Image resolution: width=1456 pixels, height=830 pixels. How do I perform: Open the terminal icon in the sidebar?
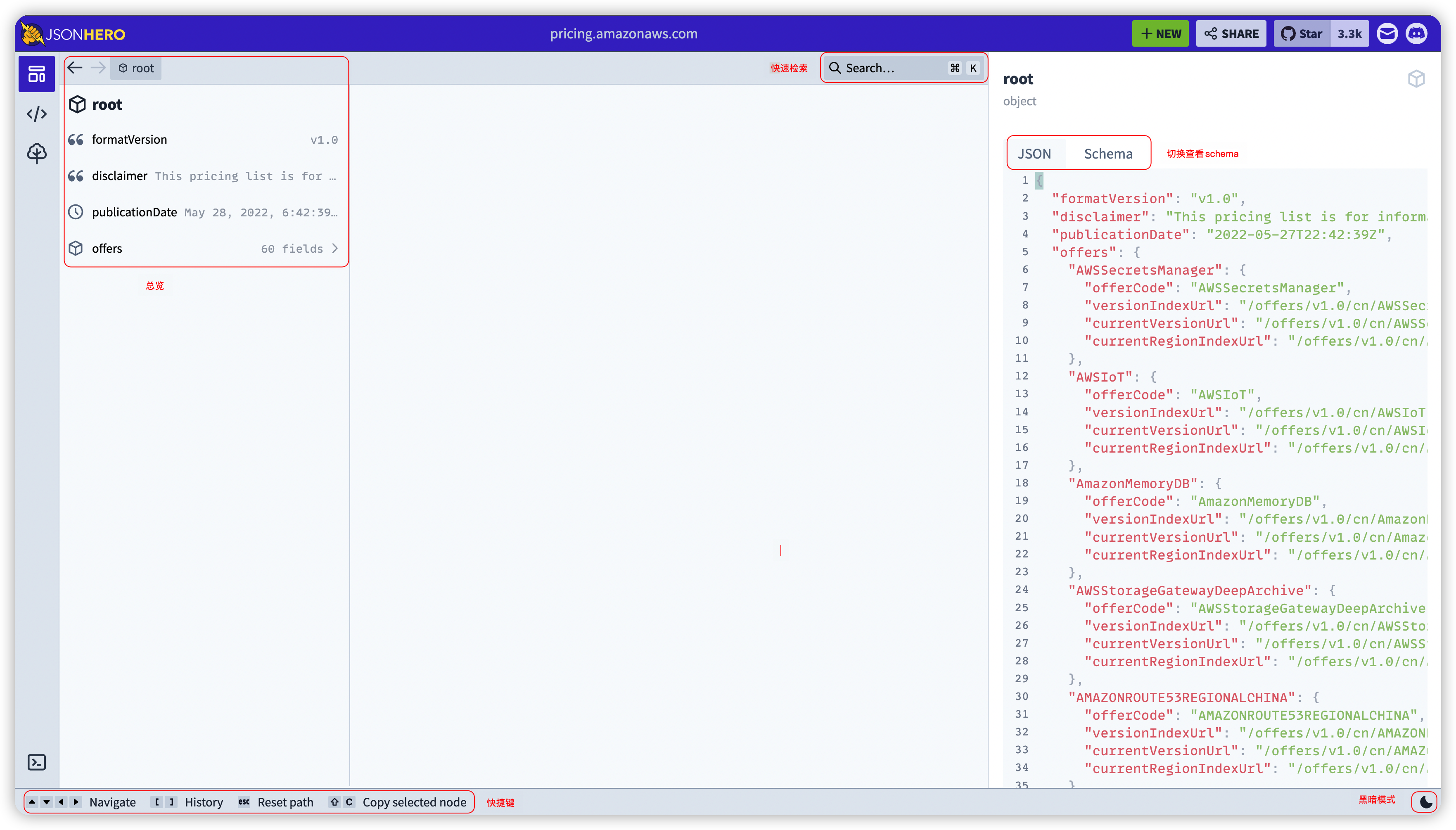(x=36, y=762)
